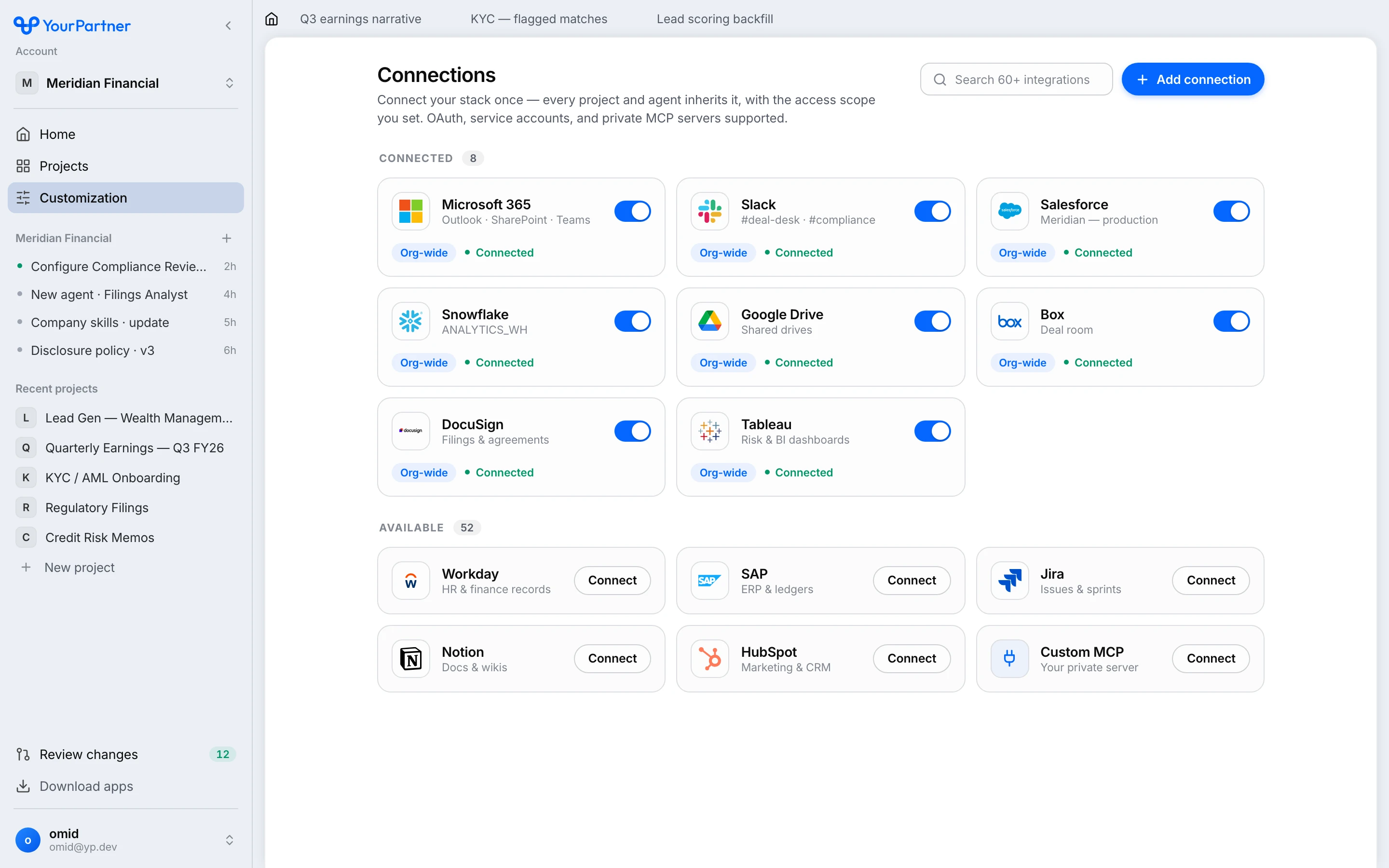Click the Slack logo icon
The height and width of the screenshot is (868, 1389).
710,211
